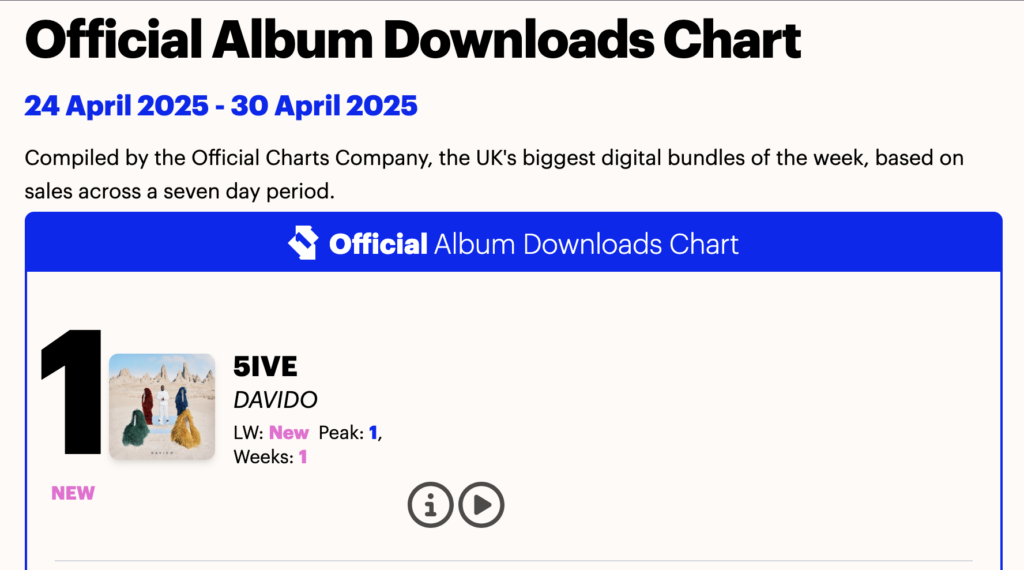
Task: Click the 24 April 2025 - 30 April 2025 date range
Action: pyautogui.click(x=221, y=105)
